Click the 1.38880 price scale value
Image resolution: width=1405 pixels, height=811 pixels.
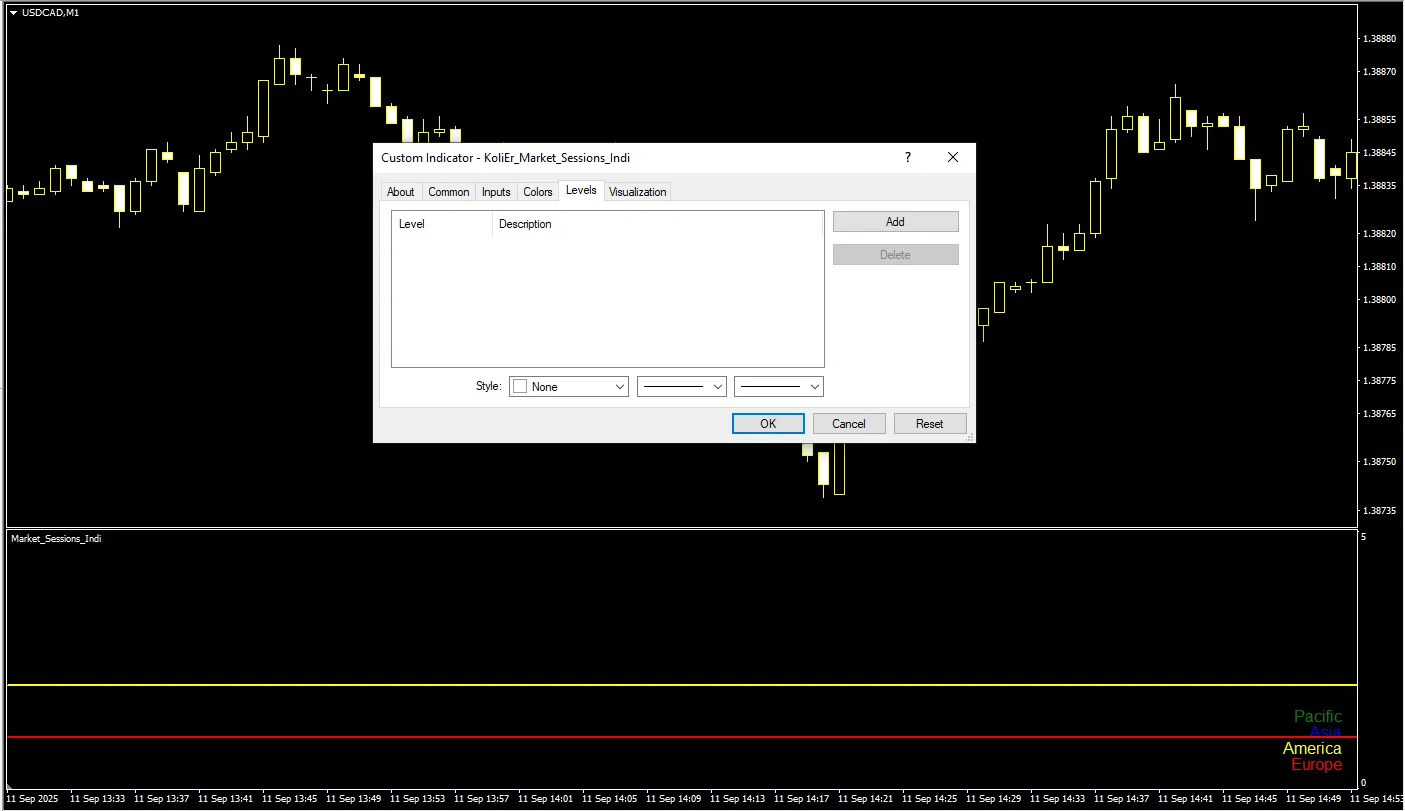click(x=1380, y=38)
